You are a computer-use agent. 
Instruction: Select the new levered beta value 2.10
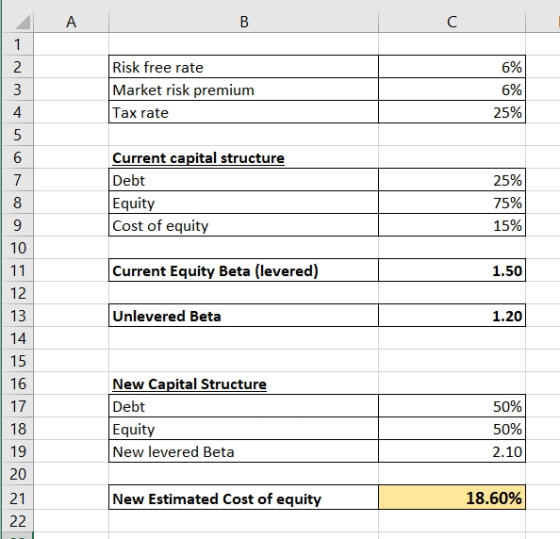pyautogui.click(x=452, y=451)
